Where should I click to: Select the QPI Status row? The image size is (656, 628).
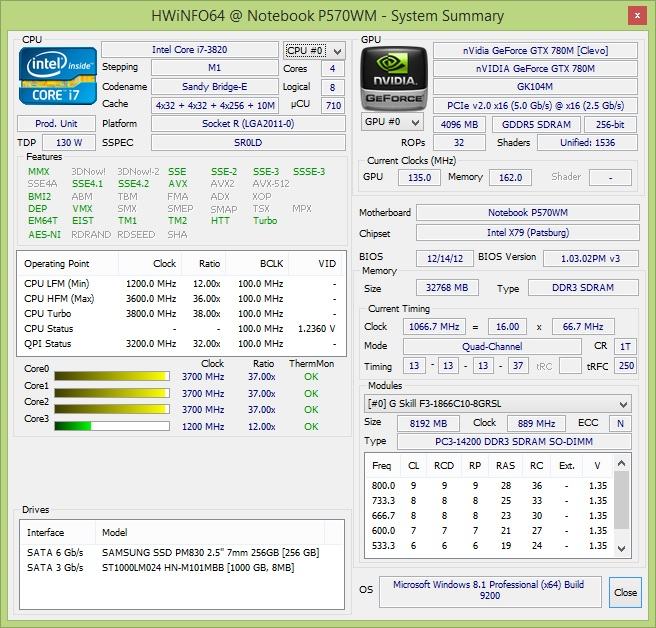(181, 343)
